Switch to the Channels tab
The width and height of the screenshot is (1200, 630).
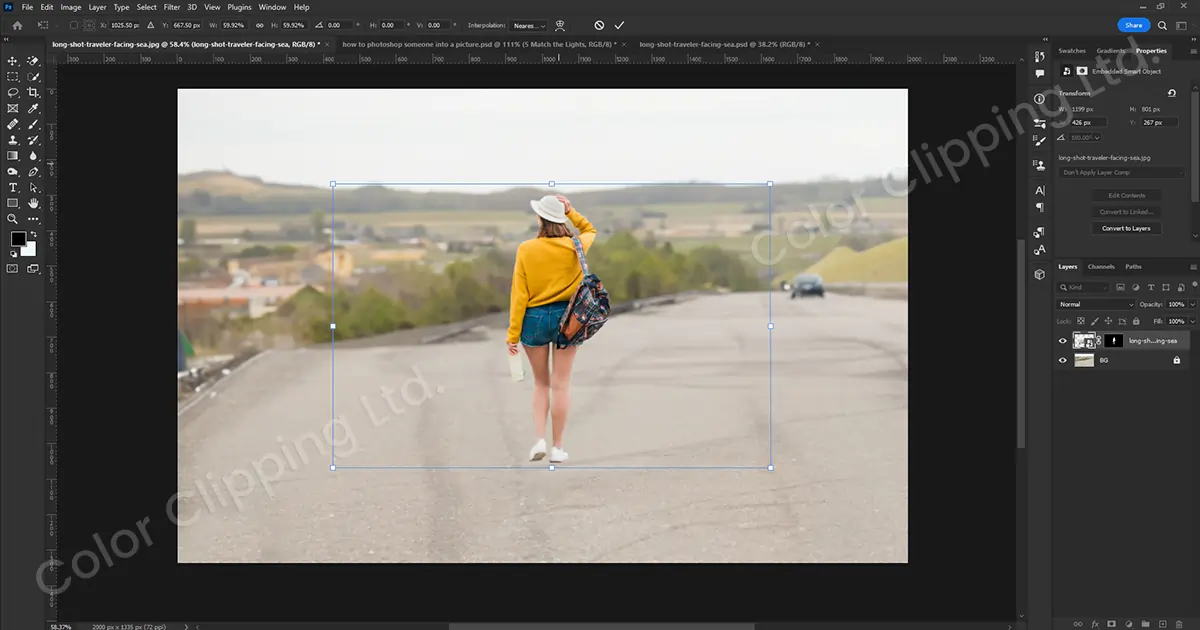click(x=1101, y=267)
